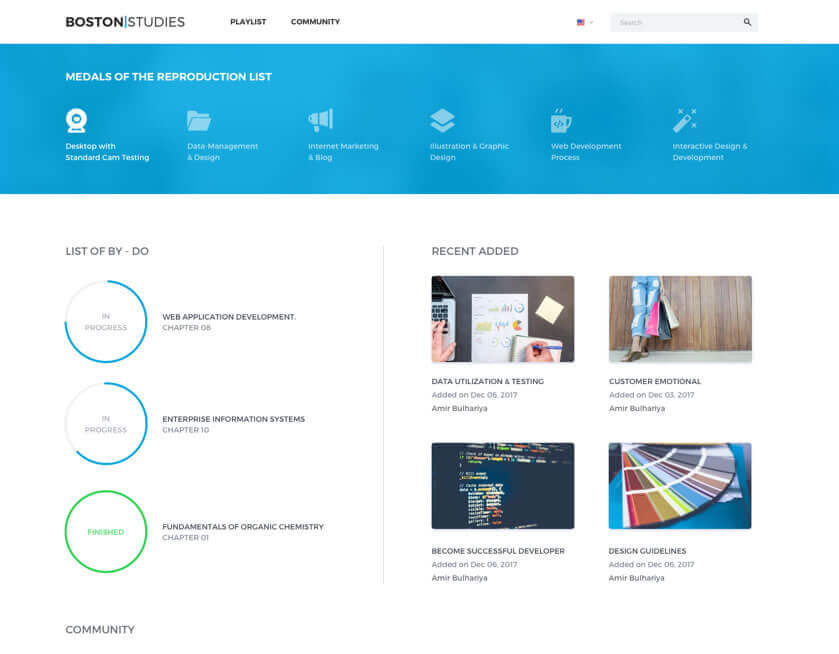Click the Boston Studies logo
The image size is (839, 654).
tap(125, 22)
